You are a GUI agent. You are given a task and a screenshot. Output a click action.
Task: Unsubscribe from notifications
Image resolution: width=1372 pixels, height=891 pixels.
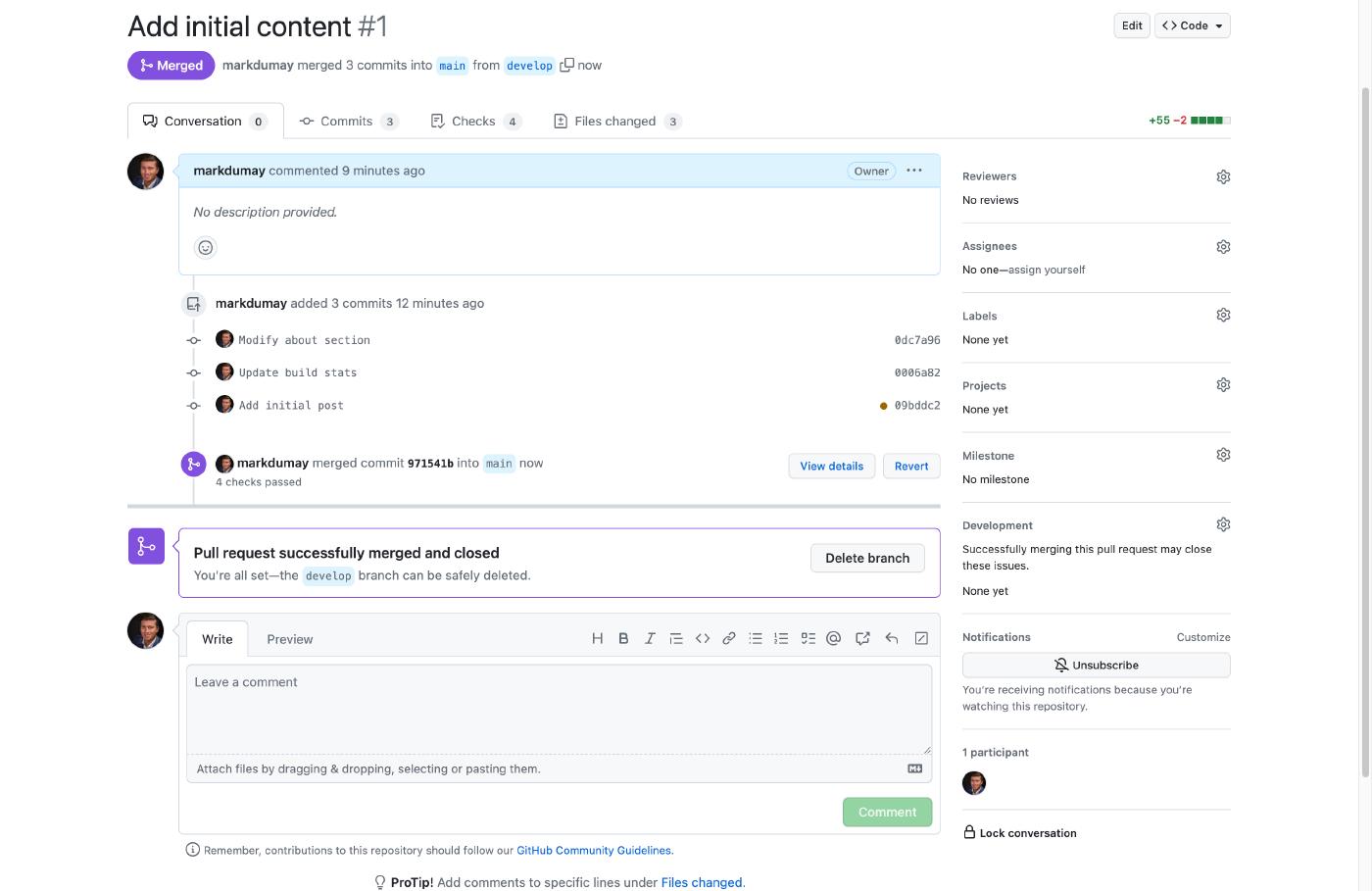(1096, 665)
